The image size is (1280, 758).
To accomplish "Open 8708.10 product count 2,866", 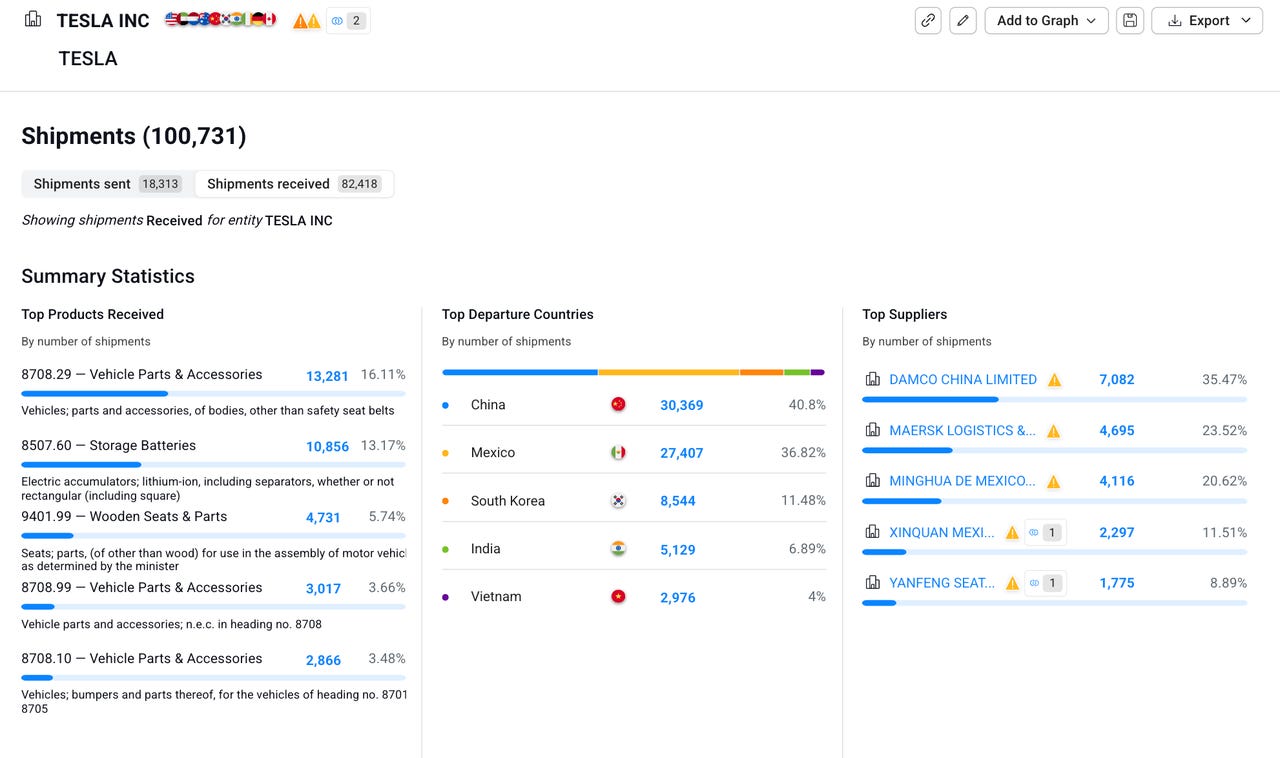I will (x=323, y=660).
